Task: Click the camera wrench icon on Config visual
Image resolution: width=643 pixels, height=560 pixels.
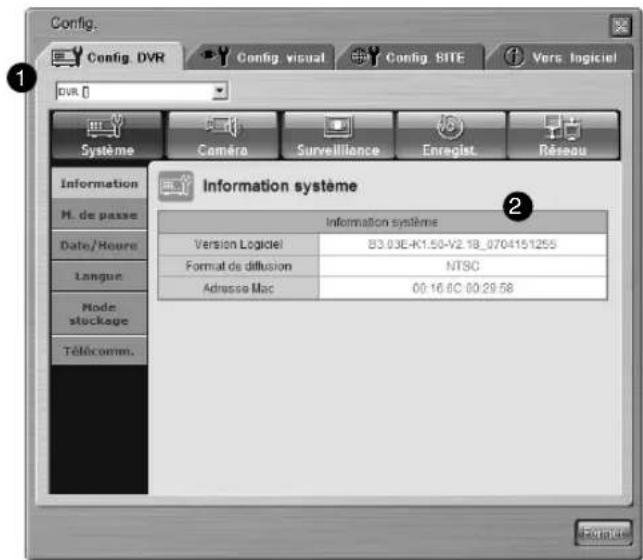Action: [x=217, y=56]
